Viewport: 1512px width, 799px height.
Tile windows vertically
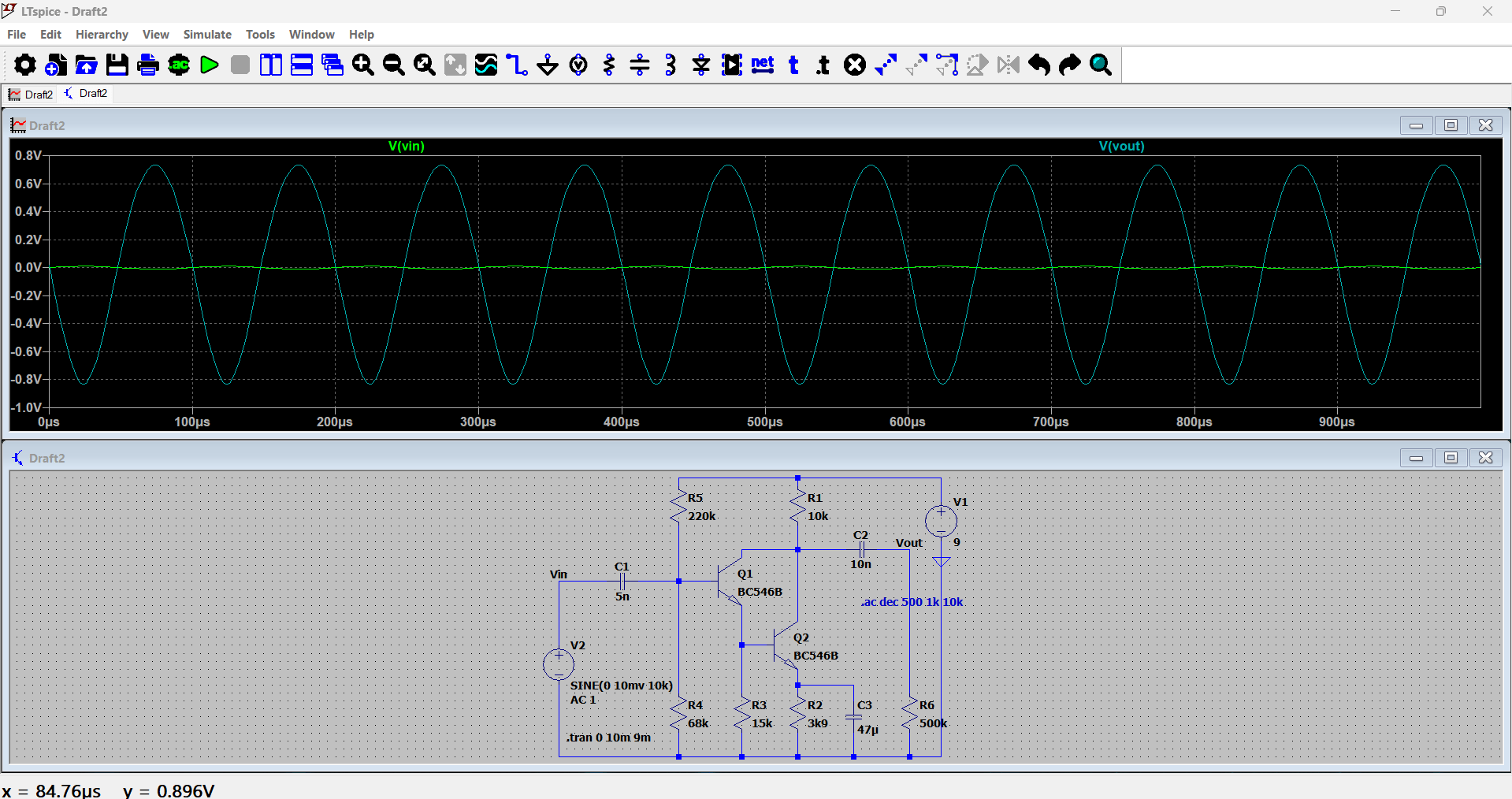click(271, 65)
